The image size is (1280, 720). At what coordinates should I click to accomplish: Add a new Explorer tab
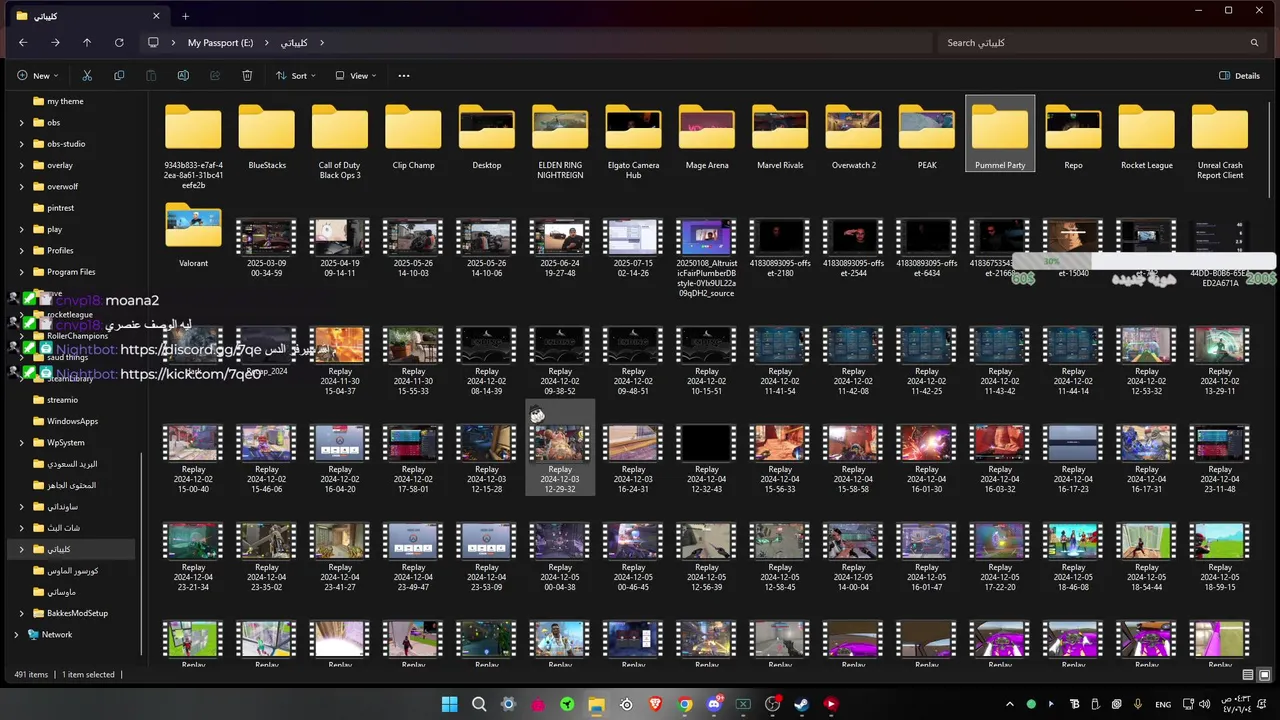point(185,16)
